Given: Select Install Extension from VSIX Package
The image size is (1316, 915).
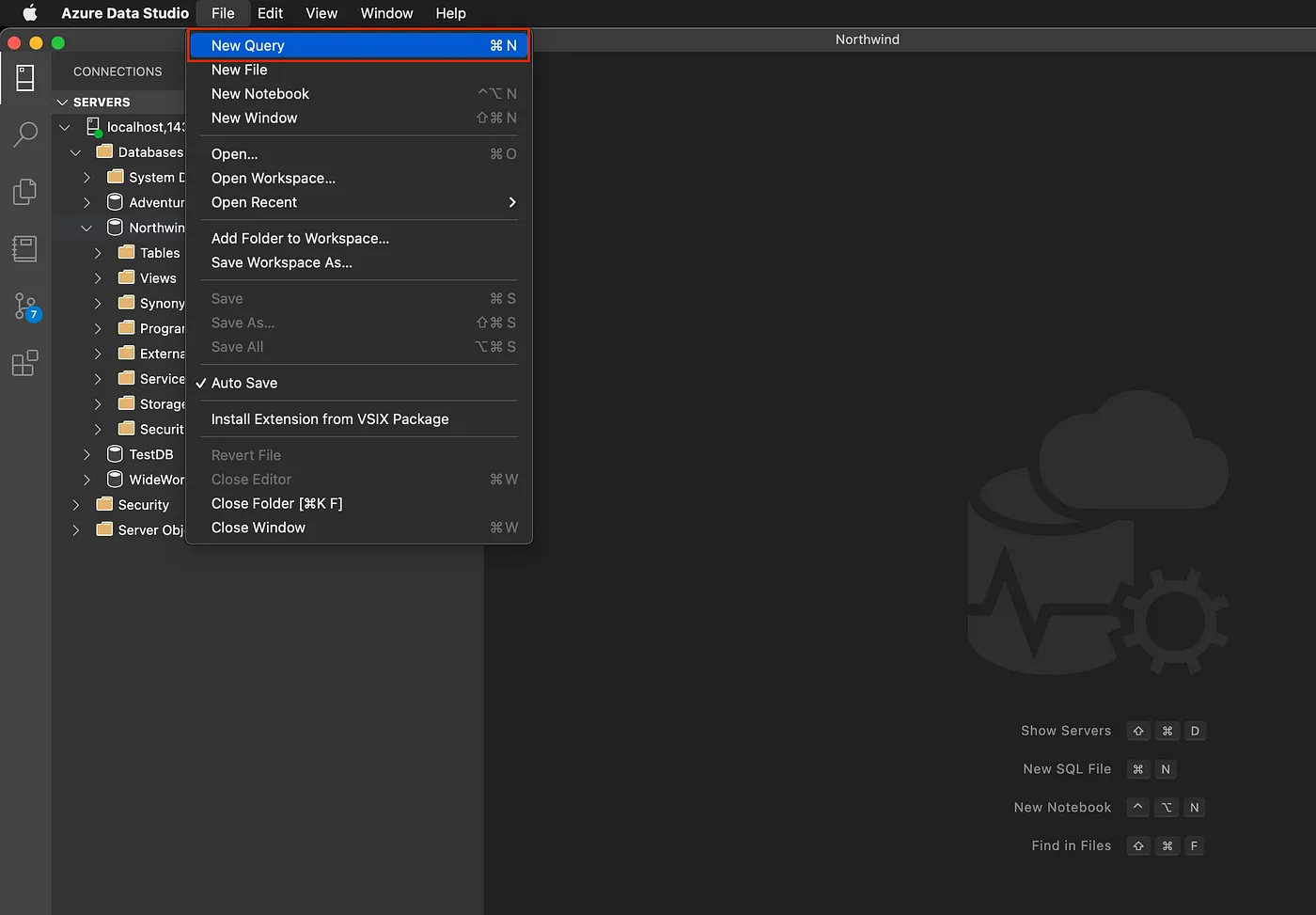Looking at the screenshot, I should [359, 419].
